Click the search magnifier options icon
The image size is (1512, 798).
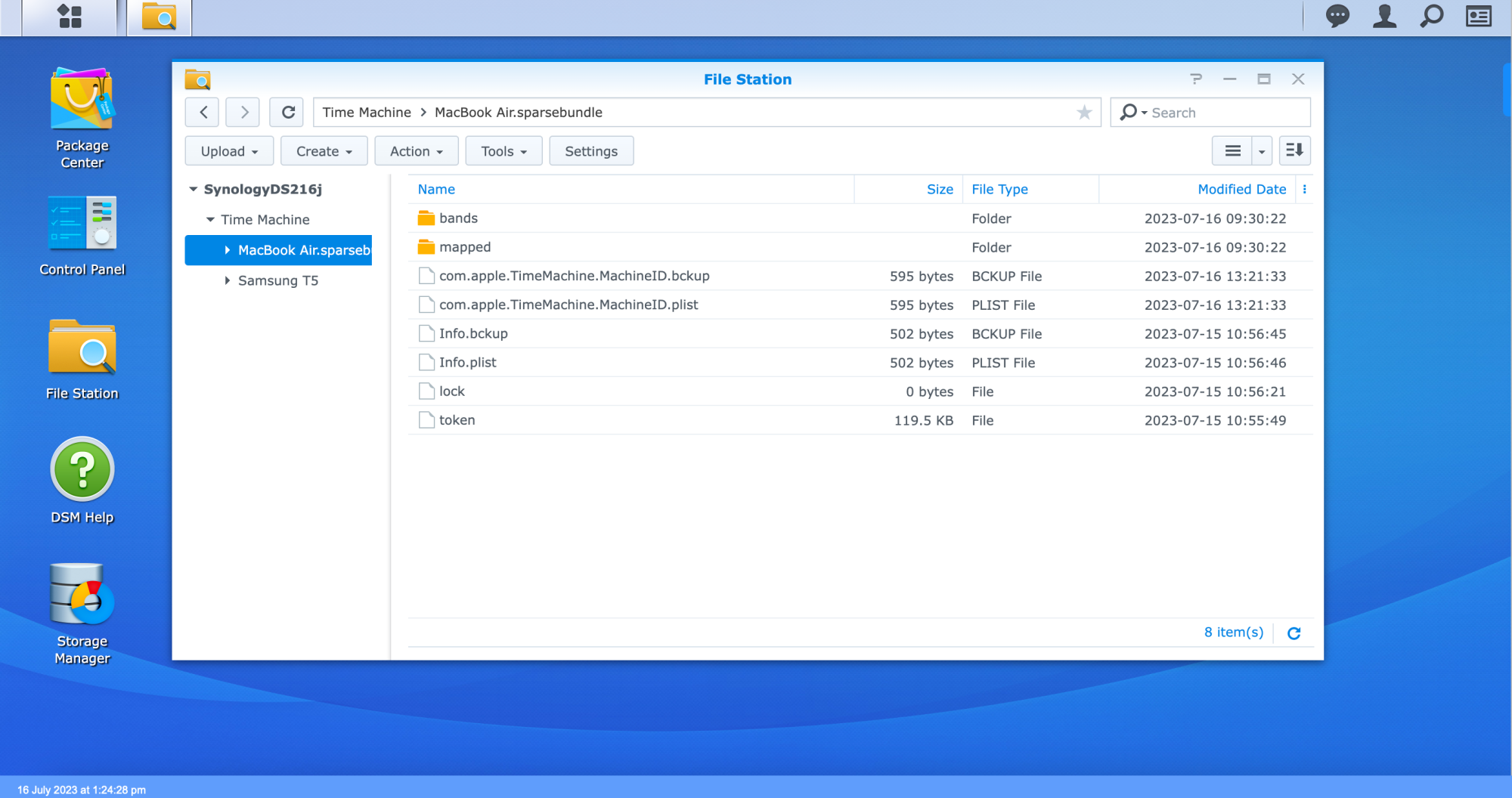[1132, 112]
